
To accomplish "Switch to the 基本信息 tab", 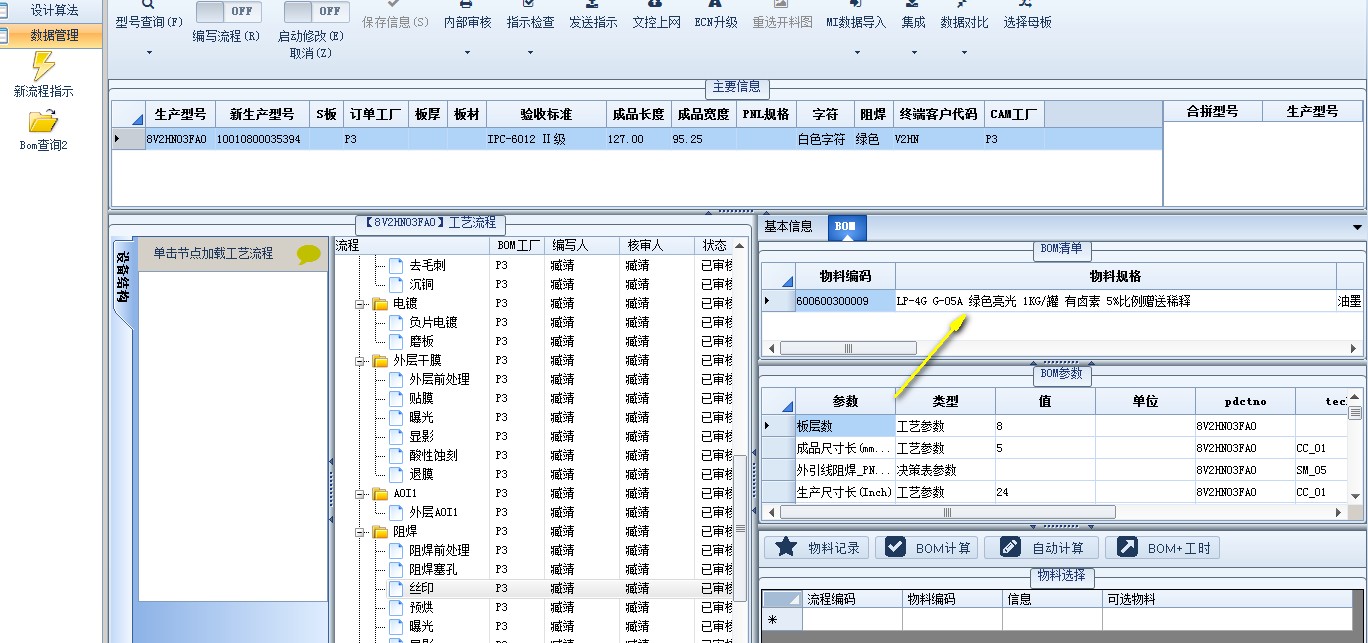I will pyautogui.click(x=788, y=227).
